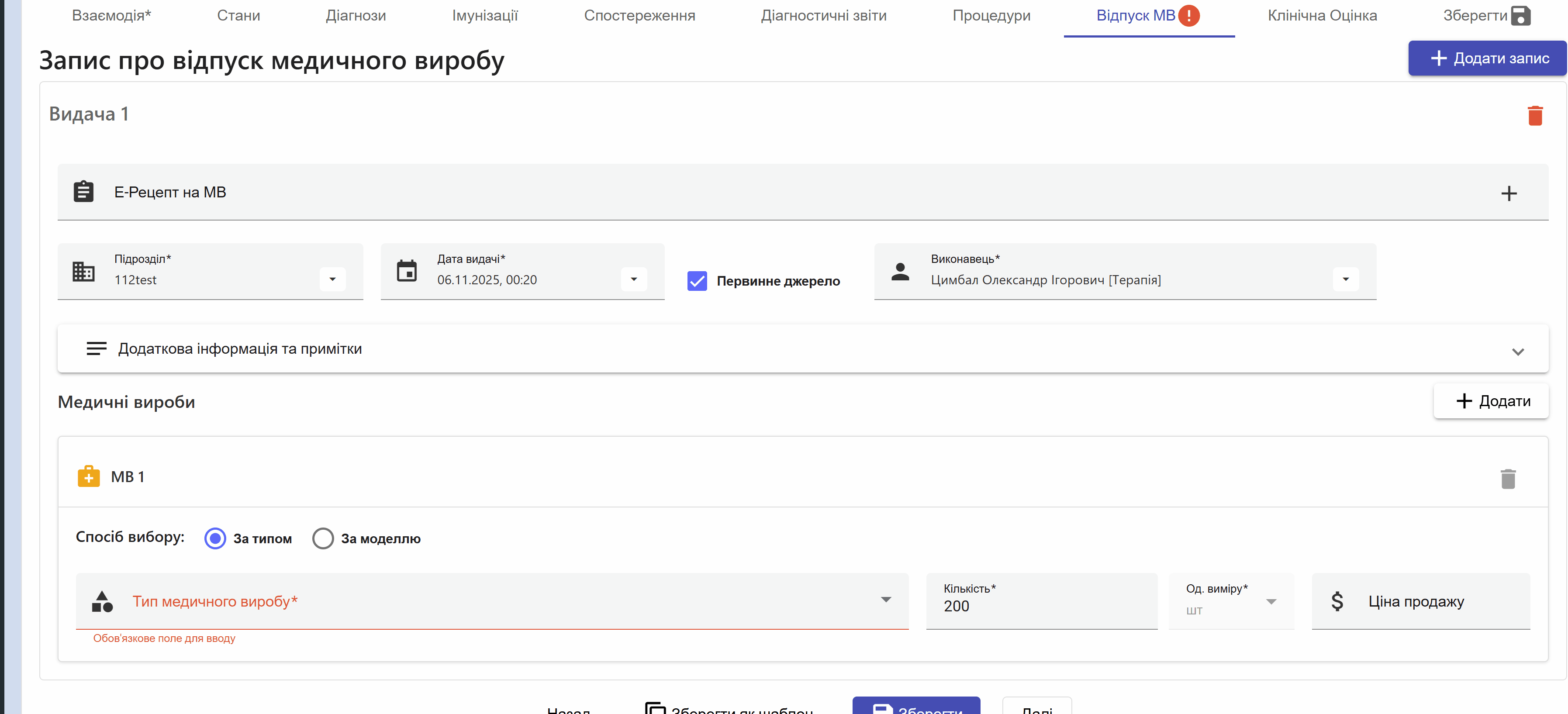Open the Тип медичного виробу dropdown
This screenshot has height=714, width=1568.
(x=885, y=600)
